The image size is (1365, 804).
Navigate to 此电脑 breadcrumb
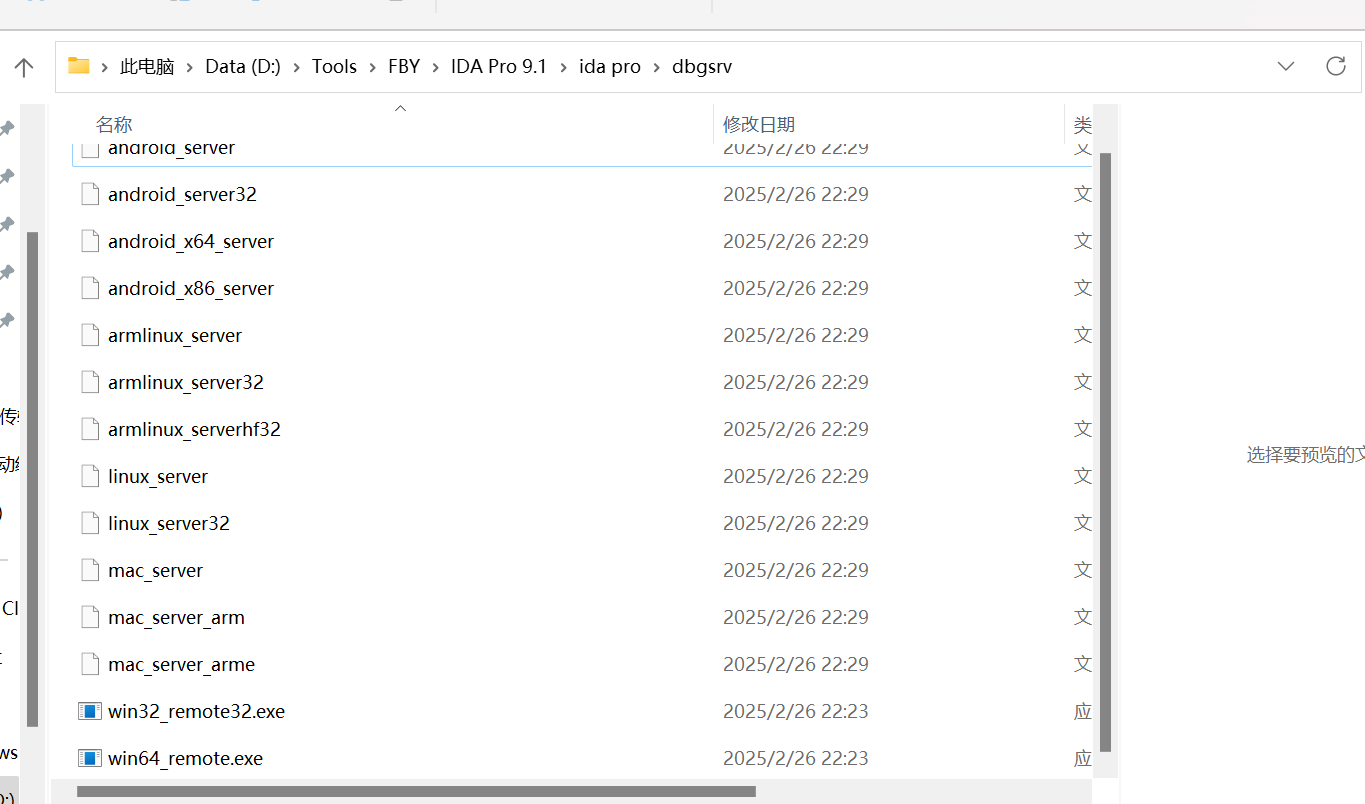point(147,67)
